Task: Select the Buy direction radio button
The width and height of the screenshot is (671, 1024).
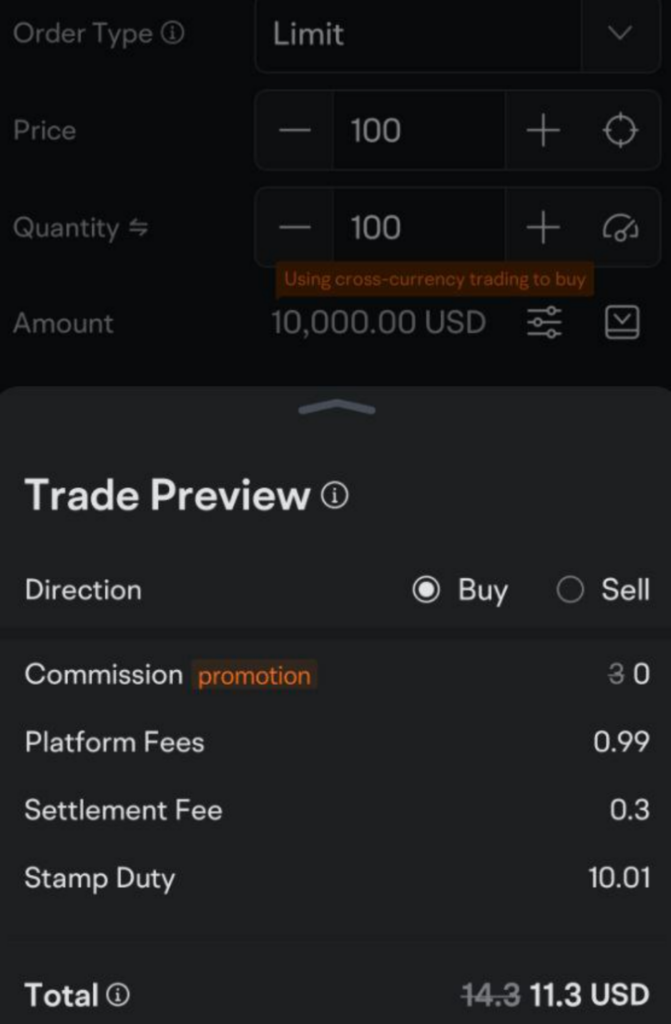Action: [427, 590]
